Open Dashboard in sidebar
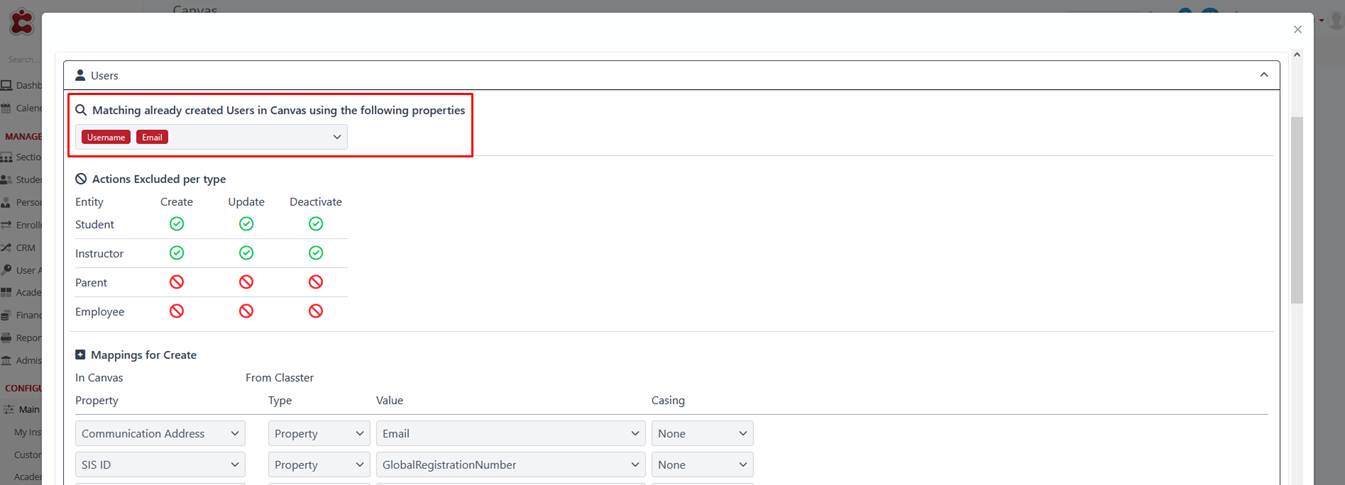Image resolution: width=1345 pixels, height=485 pixels. click(21, 86)
